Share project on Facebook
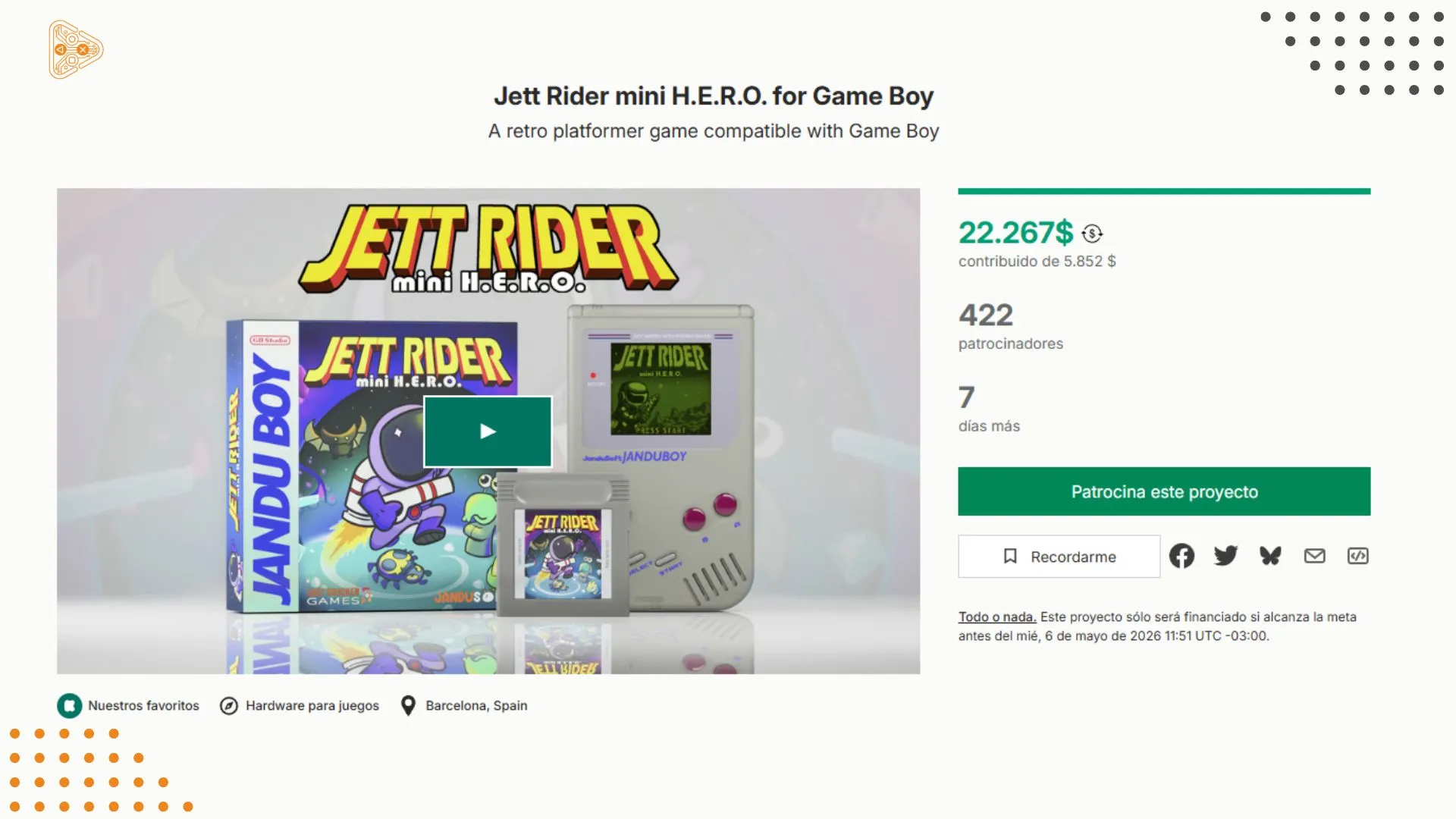1456x819 pixels. click(1181, 556)
